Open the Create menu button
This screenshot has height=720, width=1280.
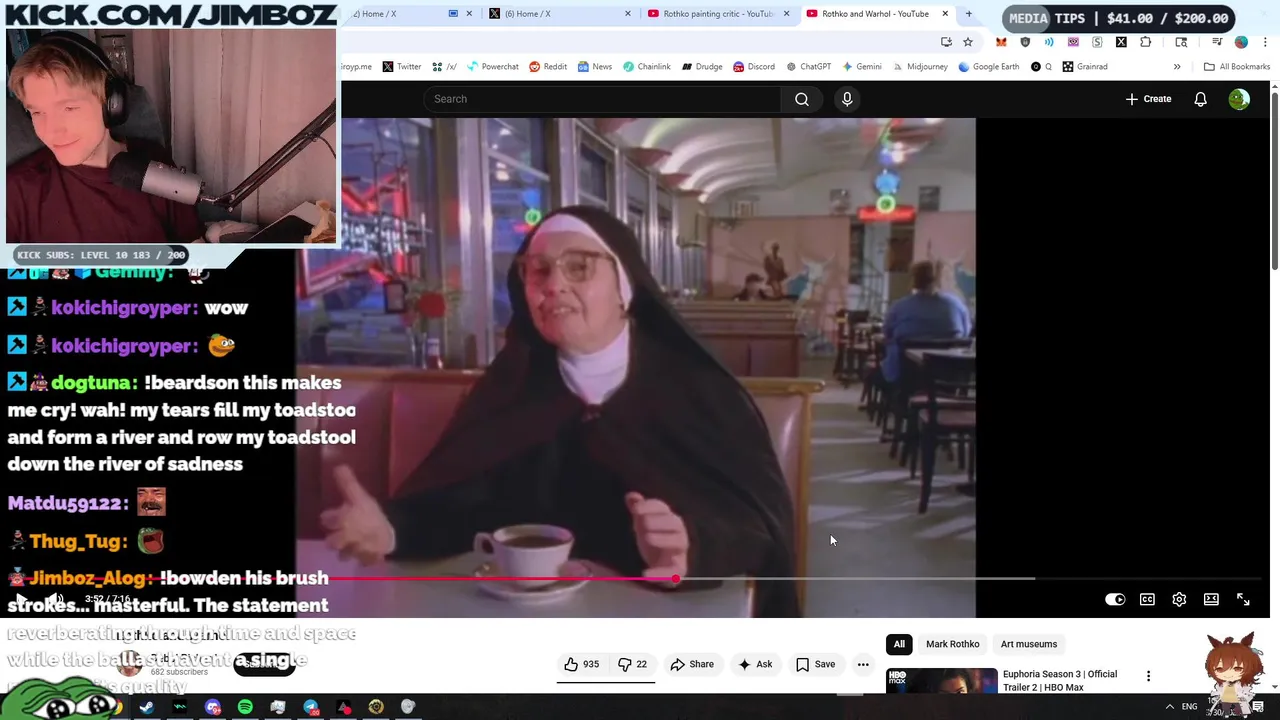pyautogui.click(x=1148, y=99)
